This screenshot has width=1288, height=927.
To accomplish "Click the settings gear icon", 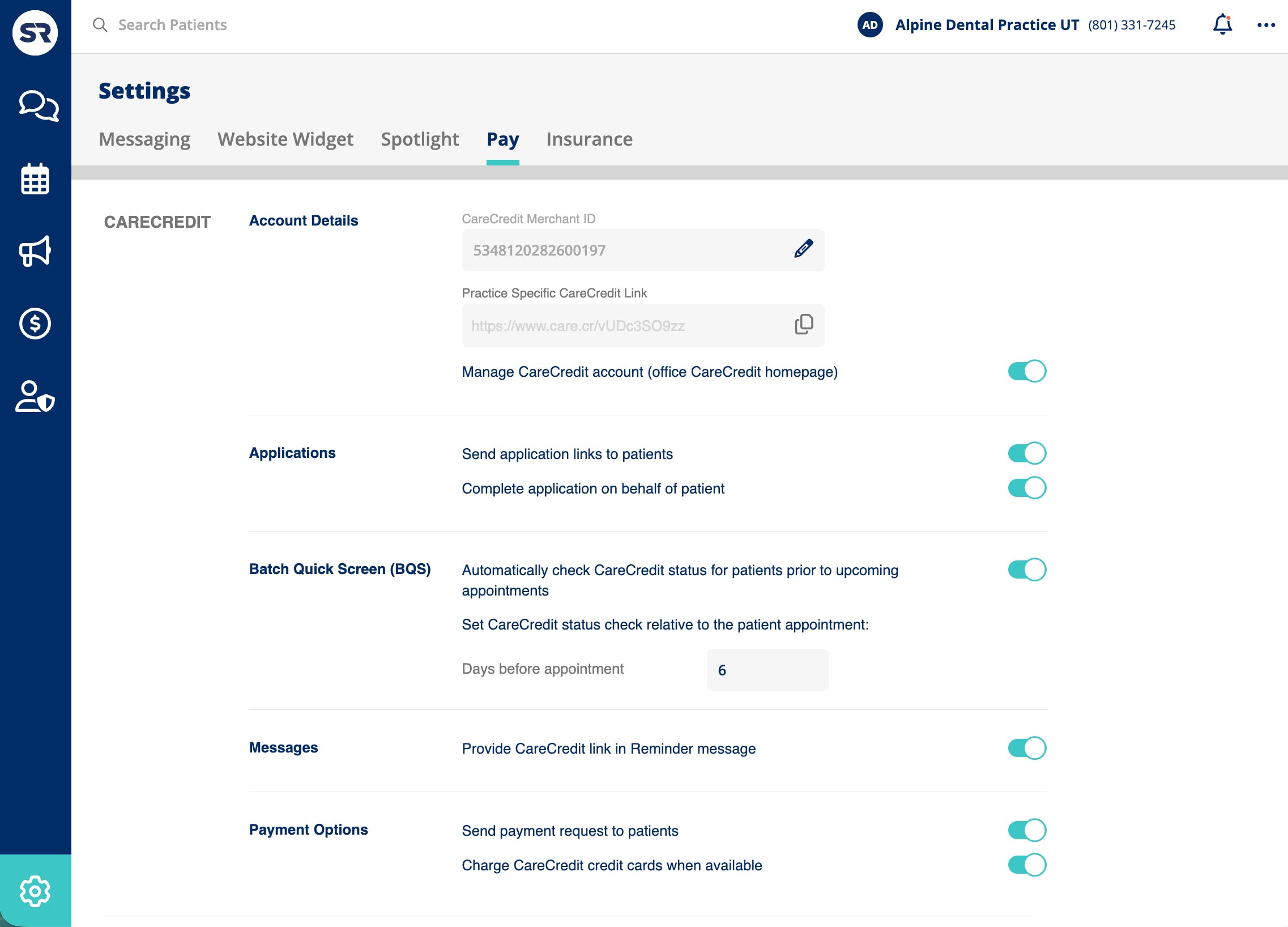I will point(35,891).
